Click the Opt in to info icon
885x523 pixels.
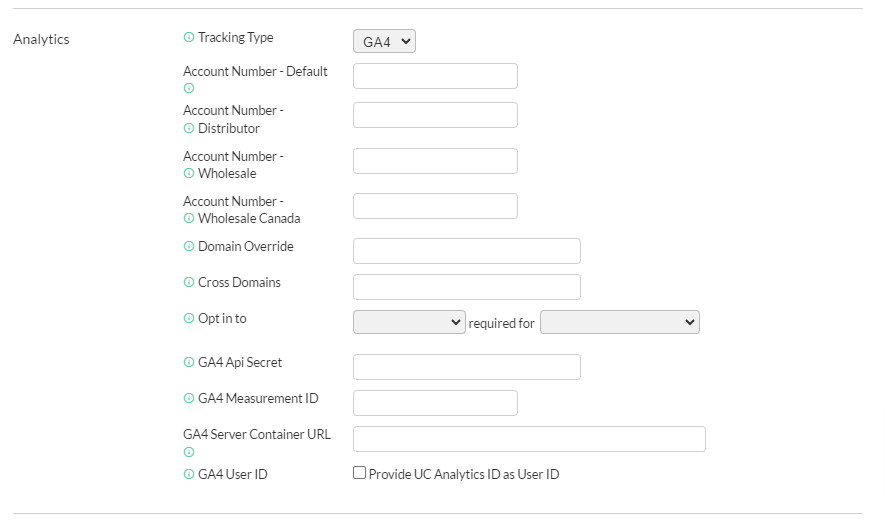click(x=189, y=318)
